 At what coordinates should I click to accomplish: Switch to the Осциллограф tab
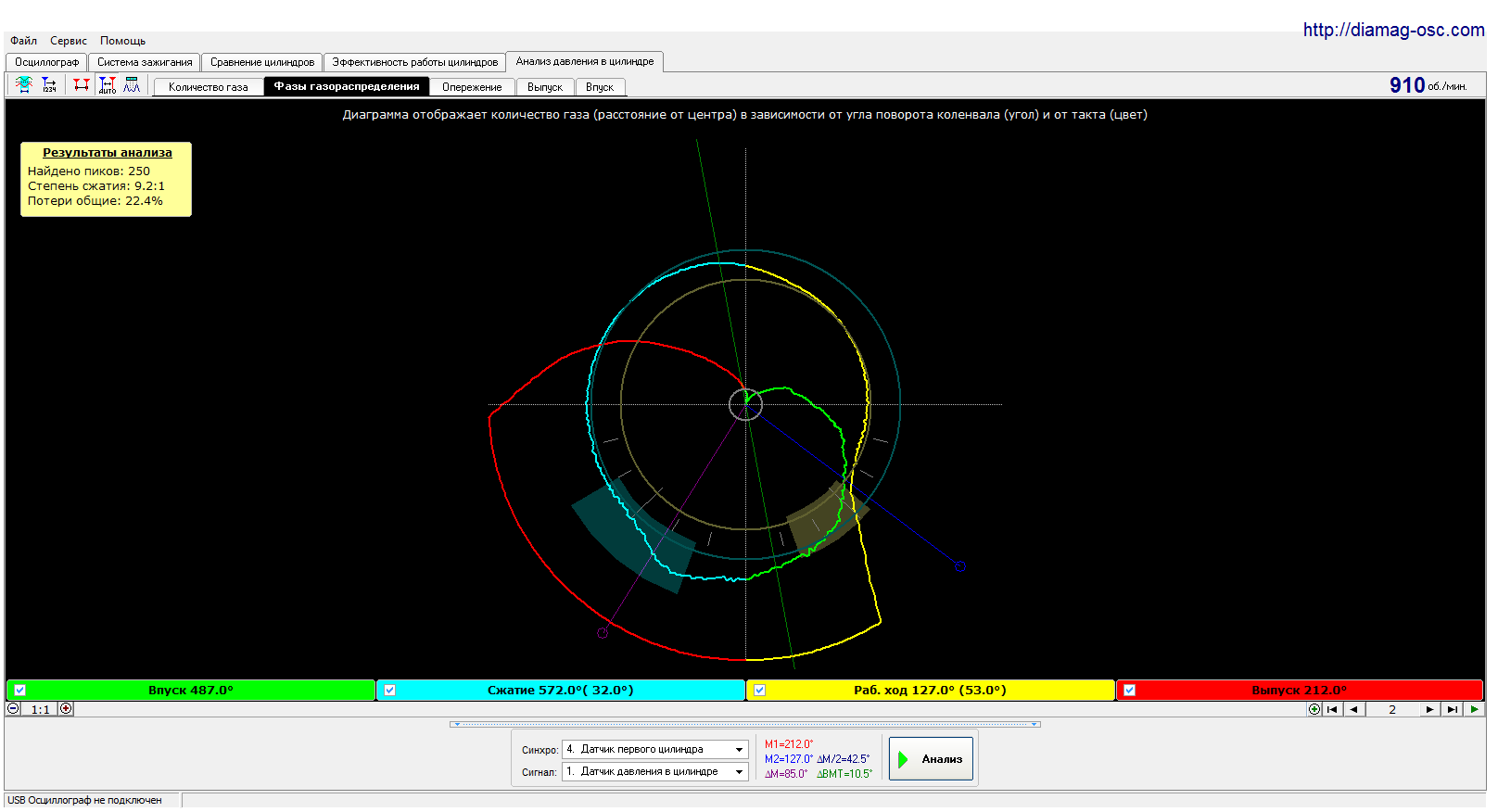(47, 62)
